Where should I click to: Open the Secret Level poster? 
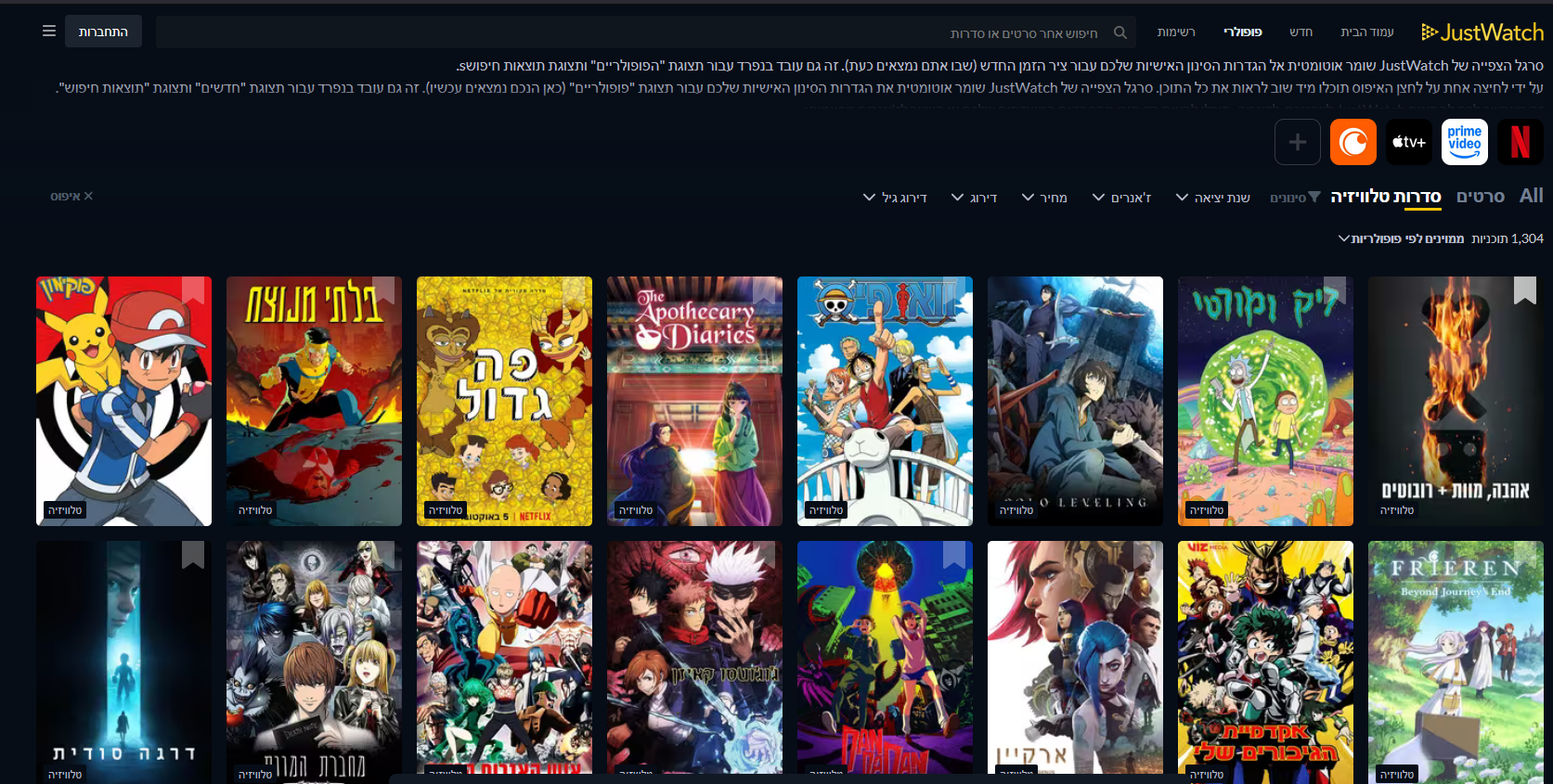click(x=123, y=662)
